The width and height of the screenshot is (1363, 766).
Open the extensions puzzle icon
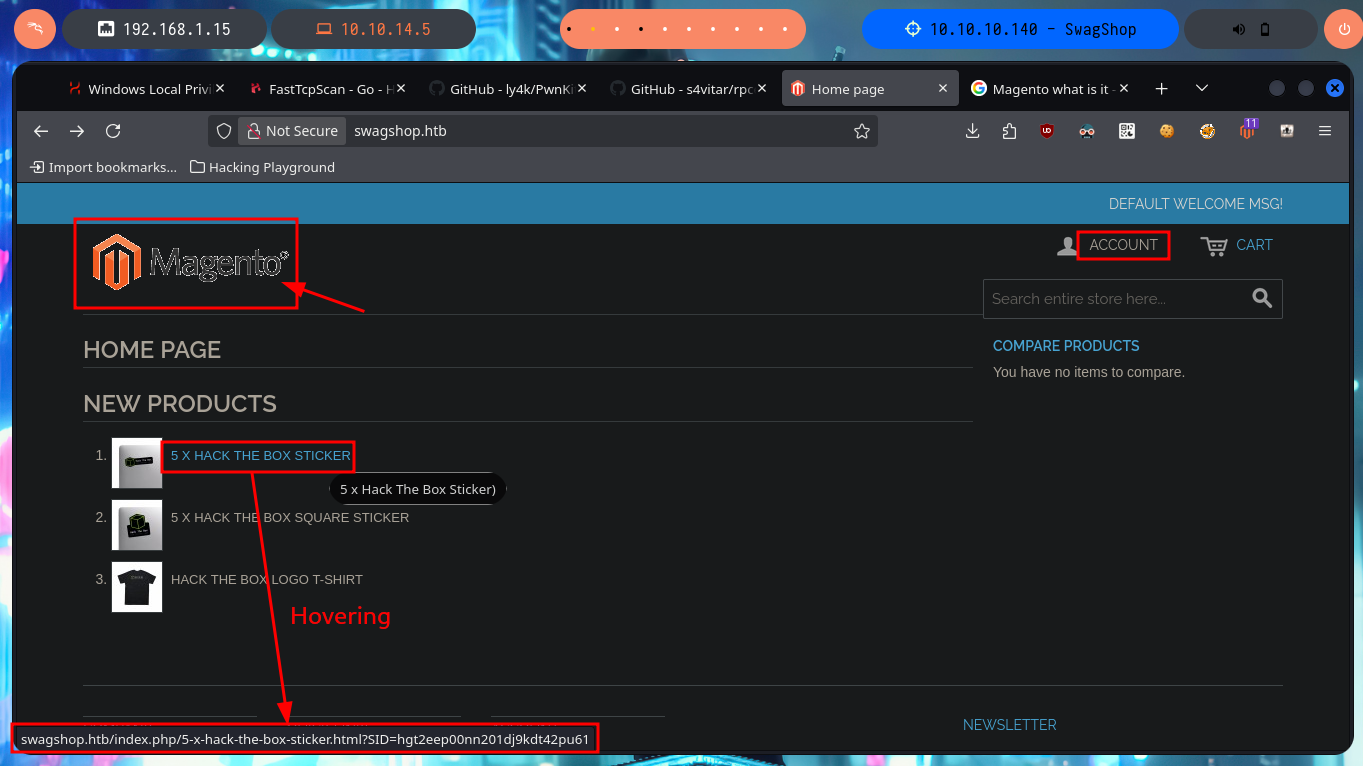tap(1009, 131)
